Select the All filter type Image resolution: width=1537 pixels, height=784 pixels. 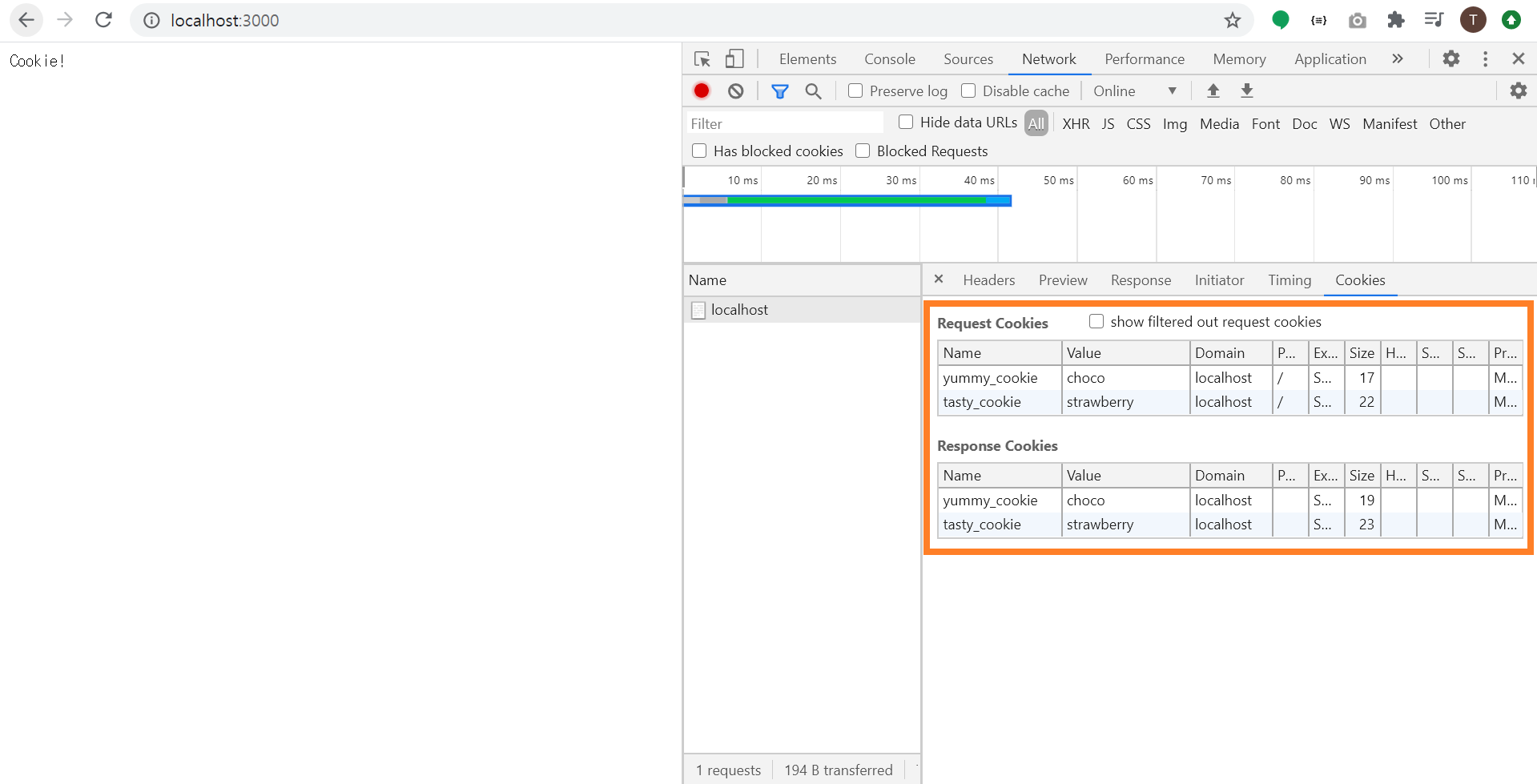click(1036, 123)
